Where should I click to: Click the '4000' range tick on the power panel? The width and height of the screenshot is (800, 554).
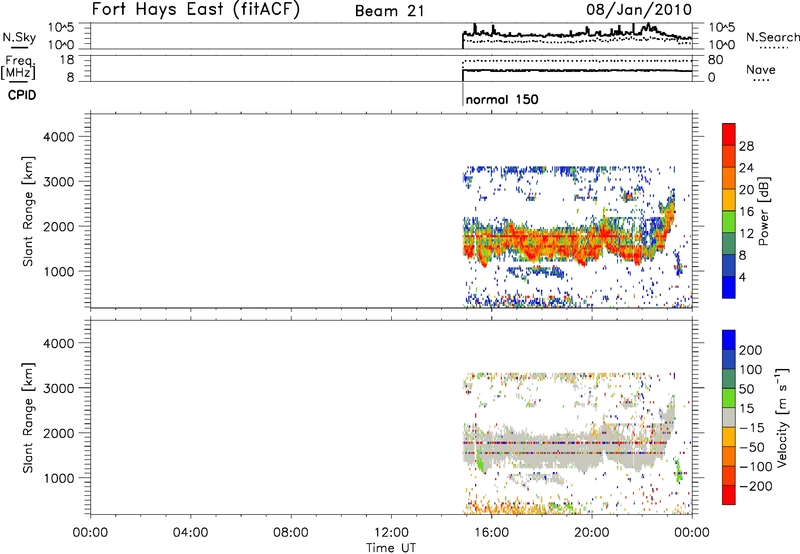pos(58,137)
